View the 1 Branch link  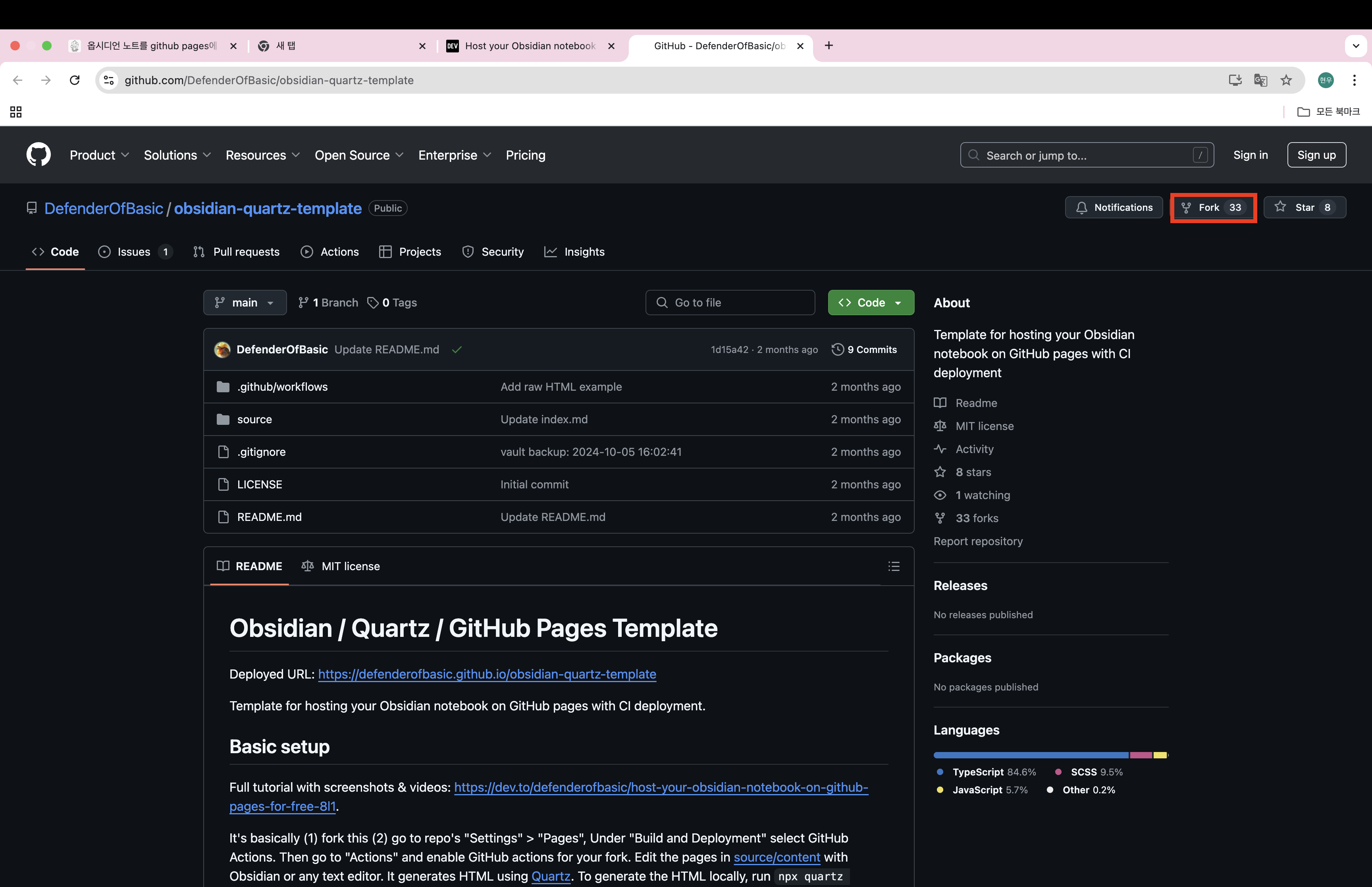coord(328,303)
